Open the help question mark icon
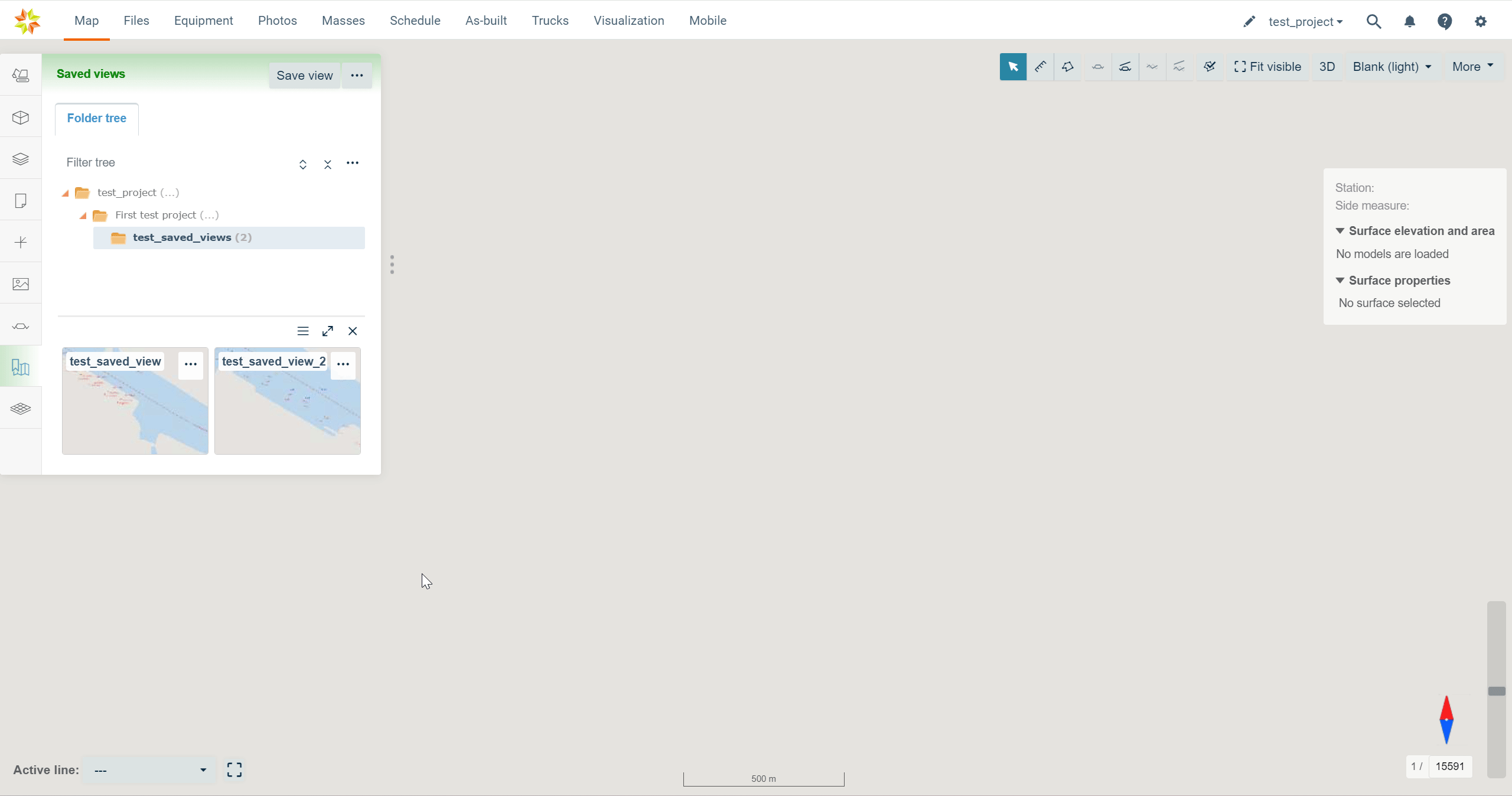 1445,22
